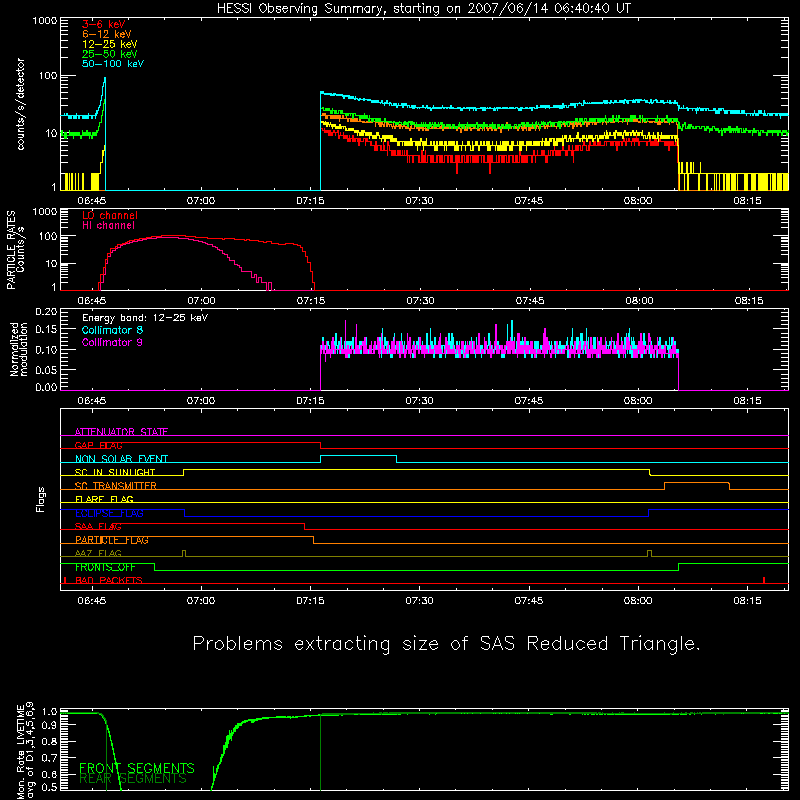Click the SAA_FLAG label
800x800 pixels.
98,527
